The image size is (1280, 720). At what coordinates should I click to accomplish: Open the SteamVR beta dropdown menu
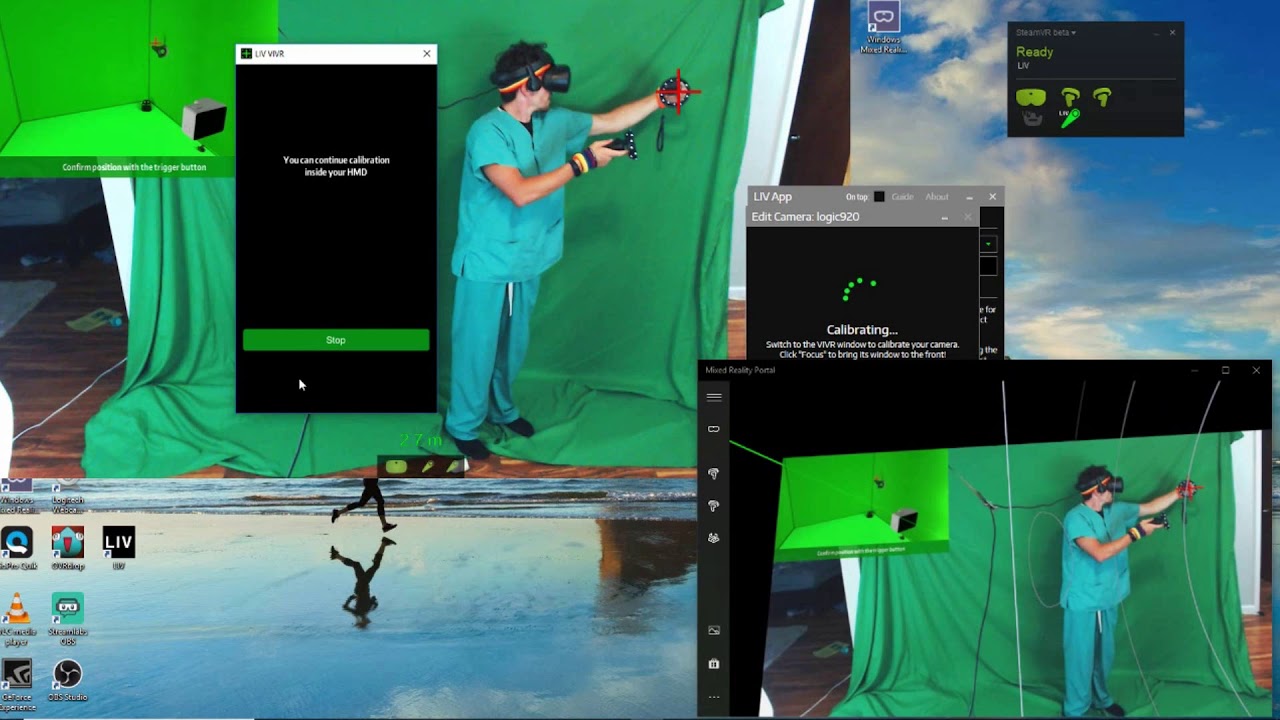[1046, 33]
